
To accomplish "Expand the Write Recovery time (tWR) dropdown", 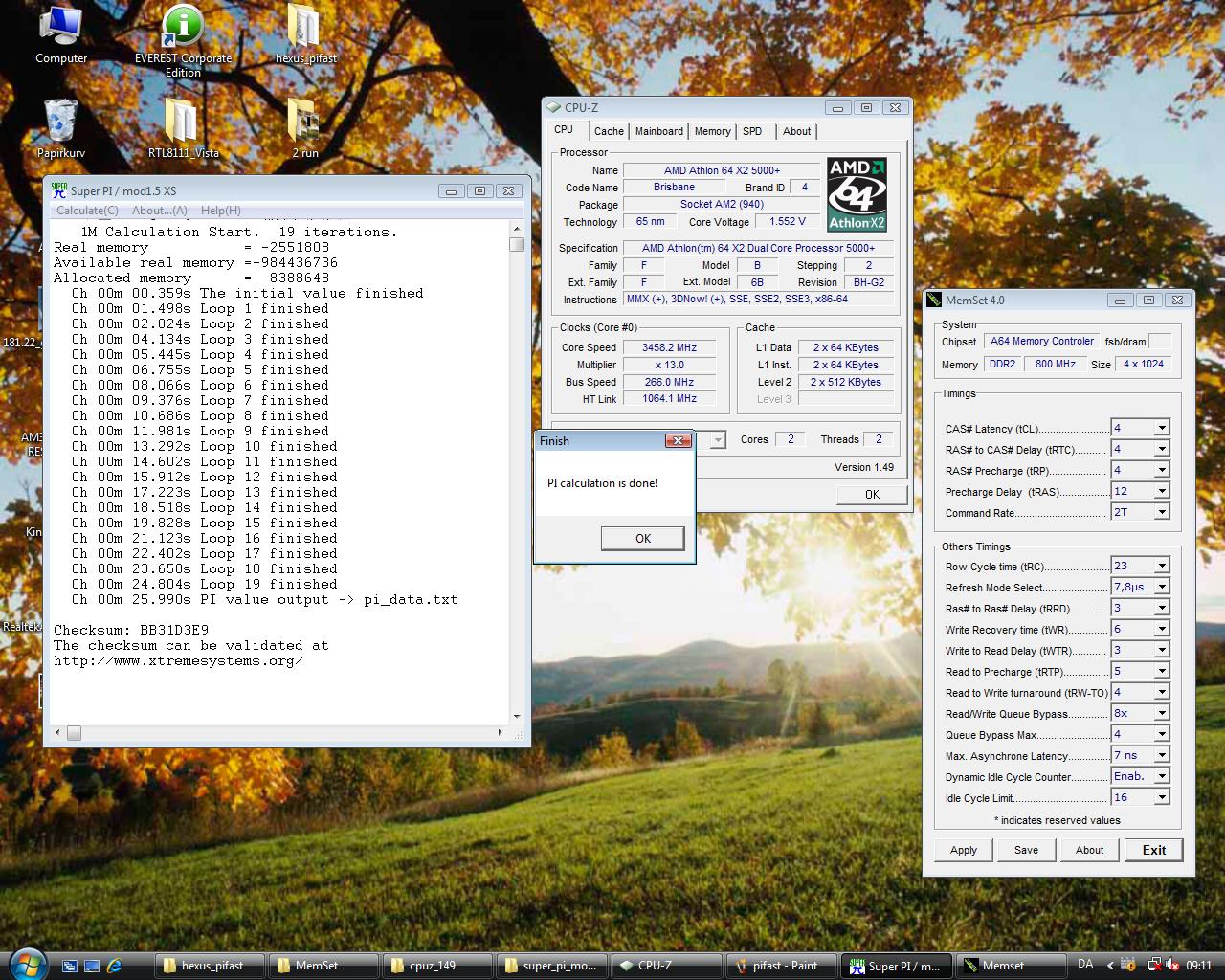I will (1161, 629).
